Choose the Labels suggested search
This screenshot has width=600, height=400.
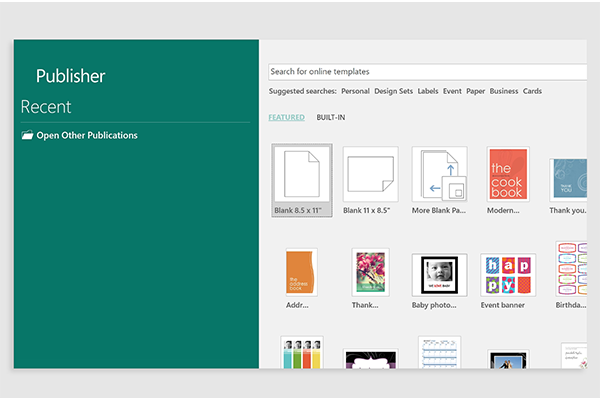[x=427, y=91]
